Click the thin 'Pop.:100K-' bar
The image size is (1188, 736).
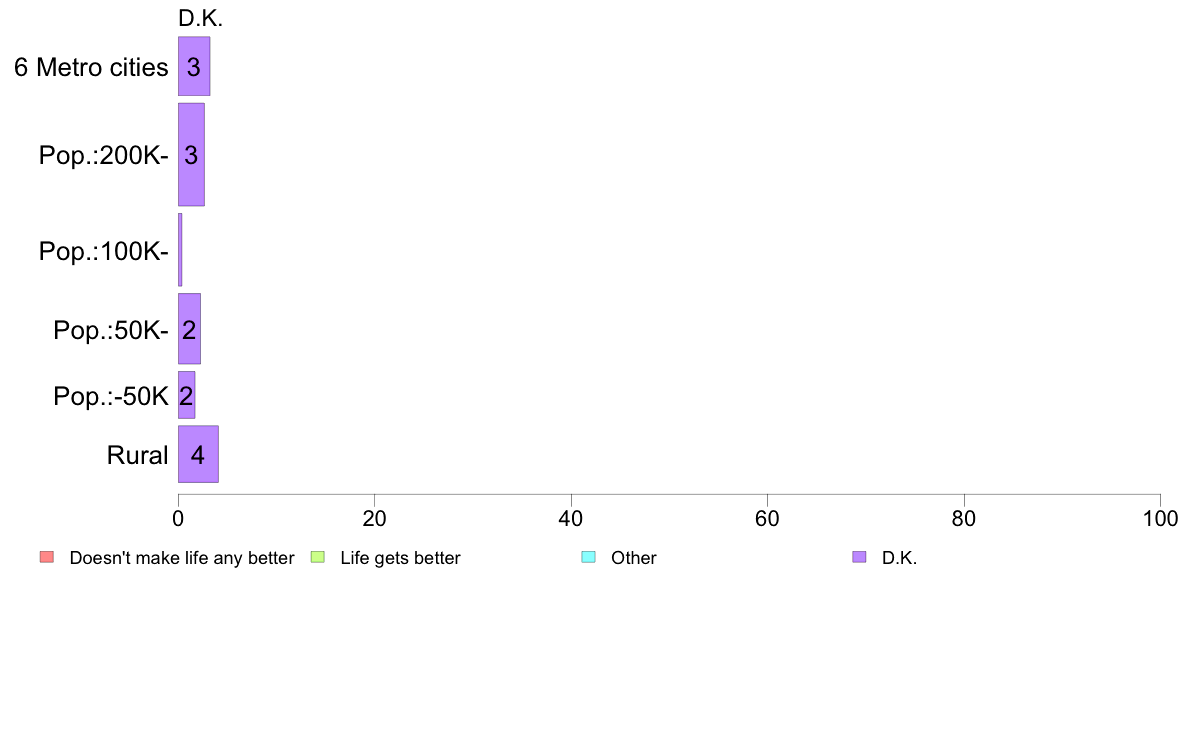[x=180, y=250]
